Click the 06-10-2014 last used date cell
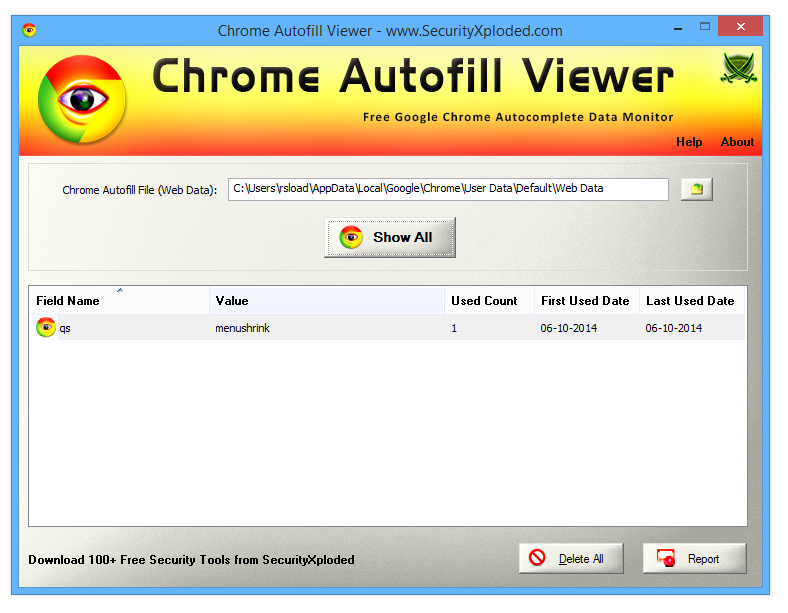Screen dimensions: 788x613 [674, 328]
